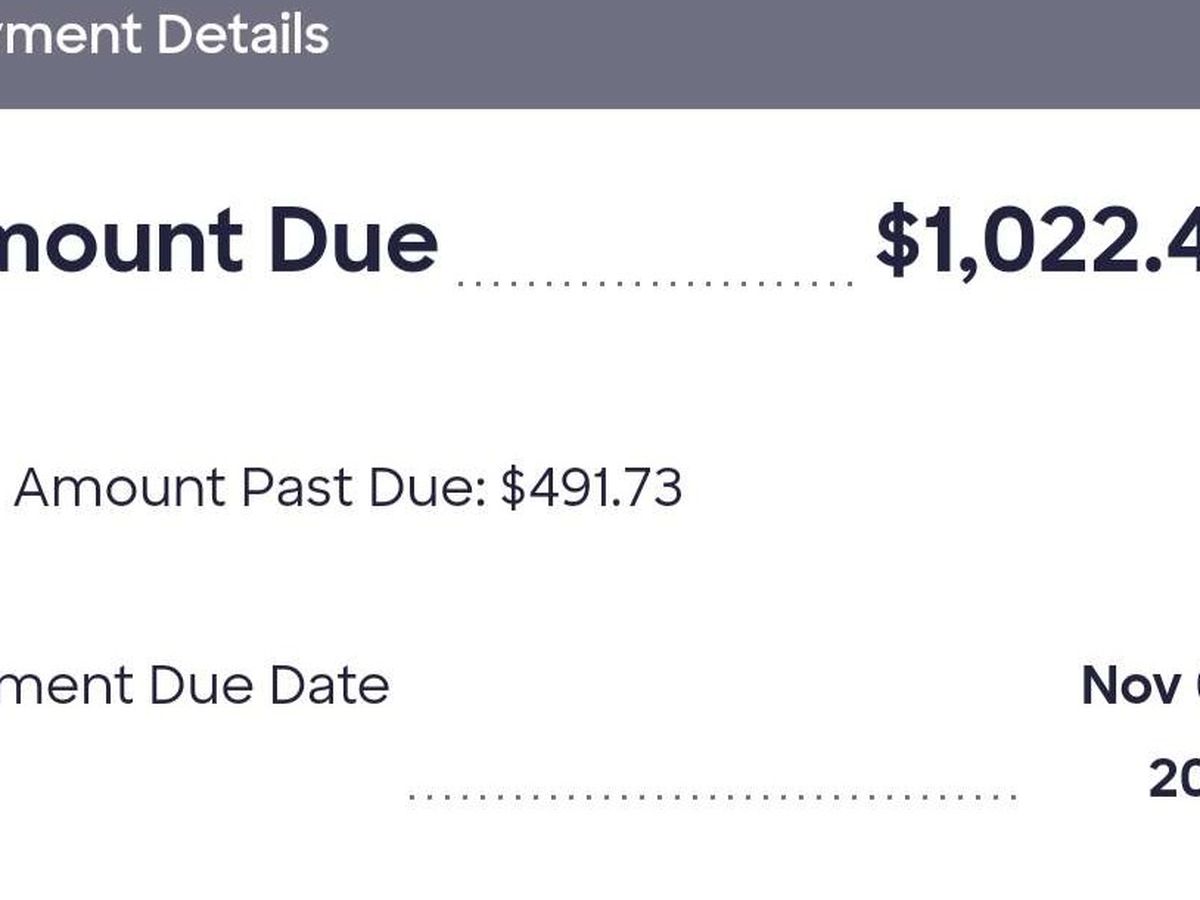Click the word Past in past due line
The height and width of the screenshot is (900, 1200).
coord(297,488)
